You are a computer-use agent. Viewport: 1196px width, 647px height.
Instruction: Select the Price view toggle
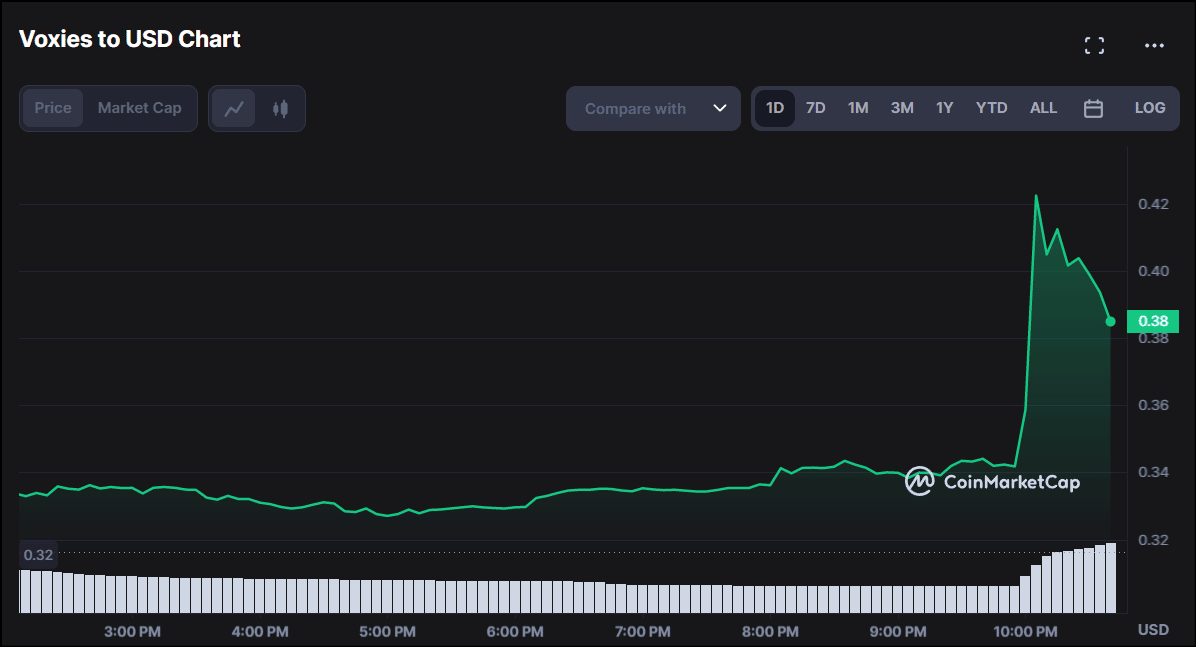53,108
